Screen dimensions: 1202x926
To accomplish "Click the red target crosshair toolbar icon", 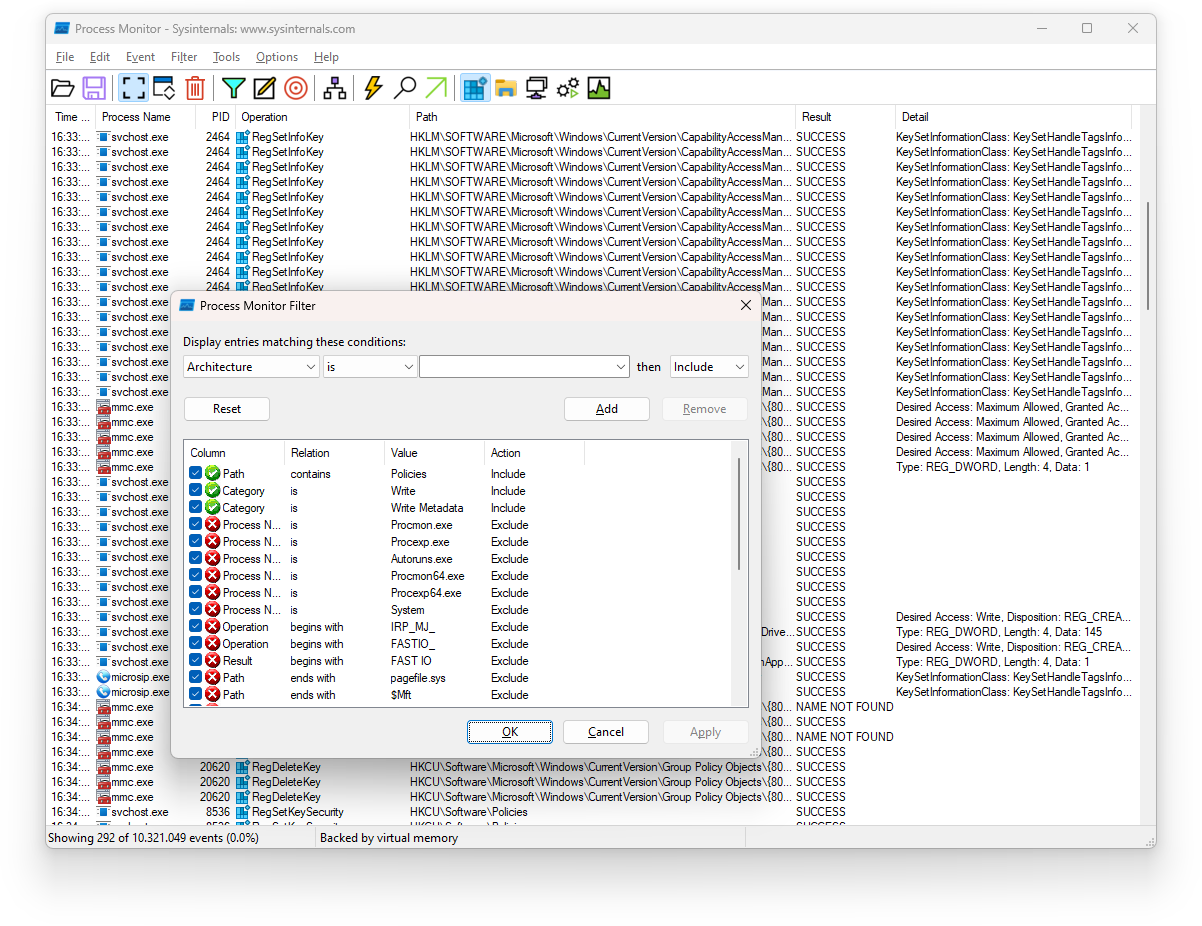I will (295, 88).
